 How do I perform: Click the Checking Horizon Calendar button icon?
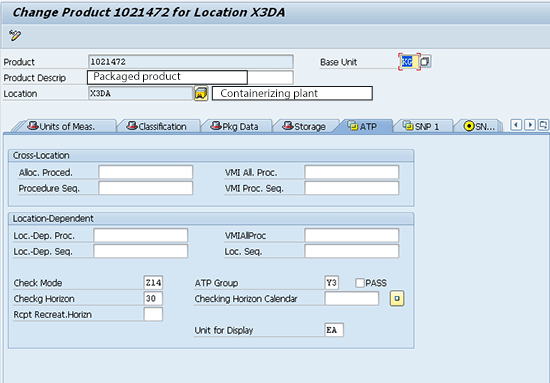[x=397, y=298]
